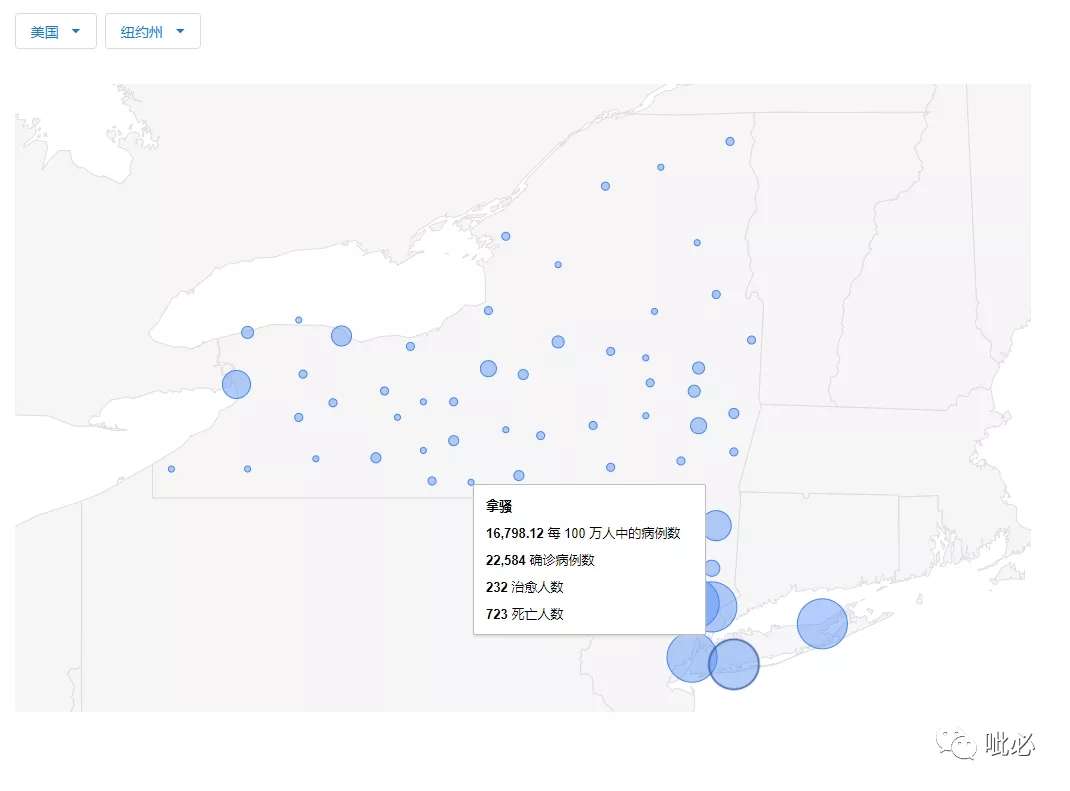Open the 美国 country dropdown

56,31
